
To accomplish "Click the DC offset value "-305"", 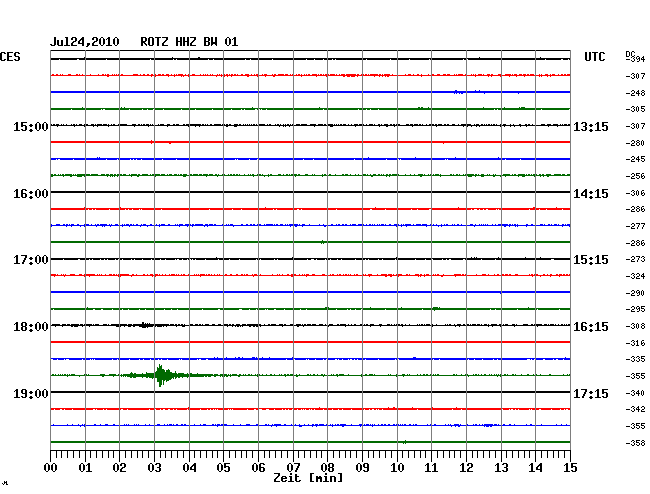I will [635, 109].
